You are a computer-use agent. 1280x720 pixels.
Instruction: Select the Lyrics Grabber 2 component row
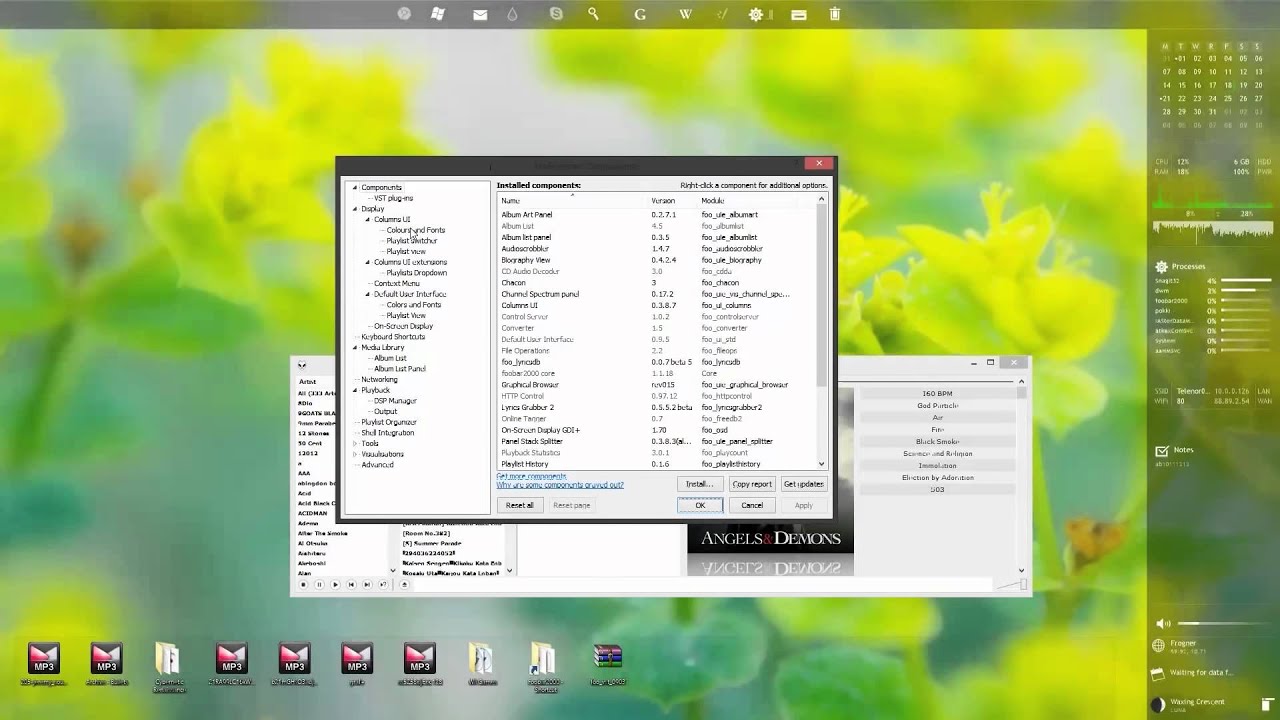(x=657, y=407)
